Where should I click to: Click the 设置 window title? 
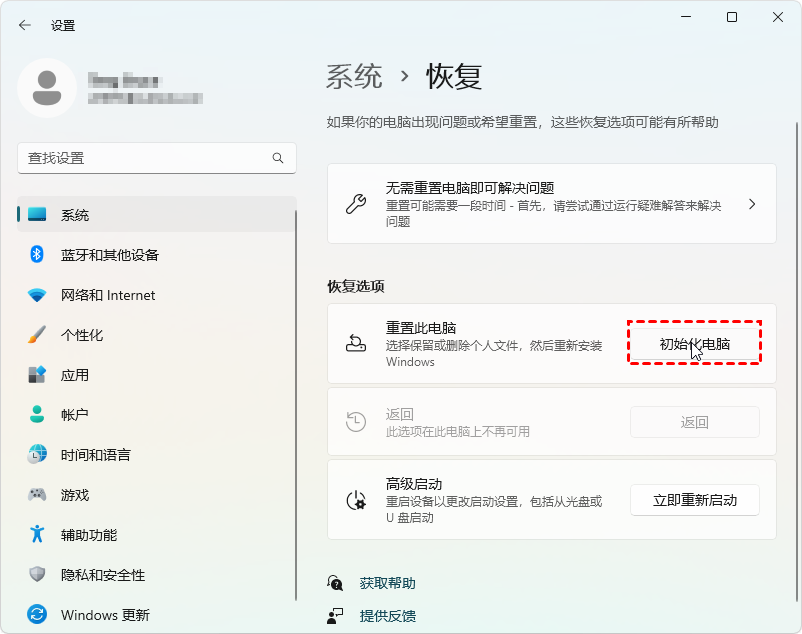pyautogui.click(x=63, y=25)
